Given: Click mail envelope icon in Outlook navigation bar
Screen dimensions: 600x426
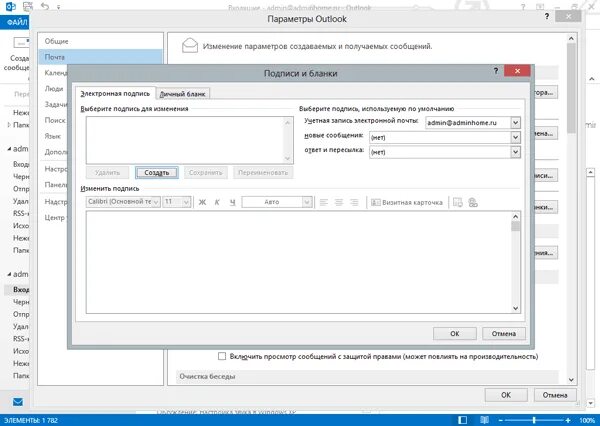Looking at the screenshot, I should [18, 402].
